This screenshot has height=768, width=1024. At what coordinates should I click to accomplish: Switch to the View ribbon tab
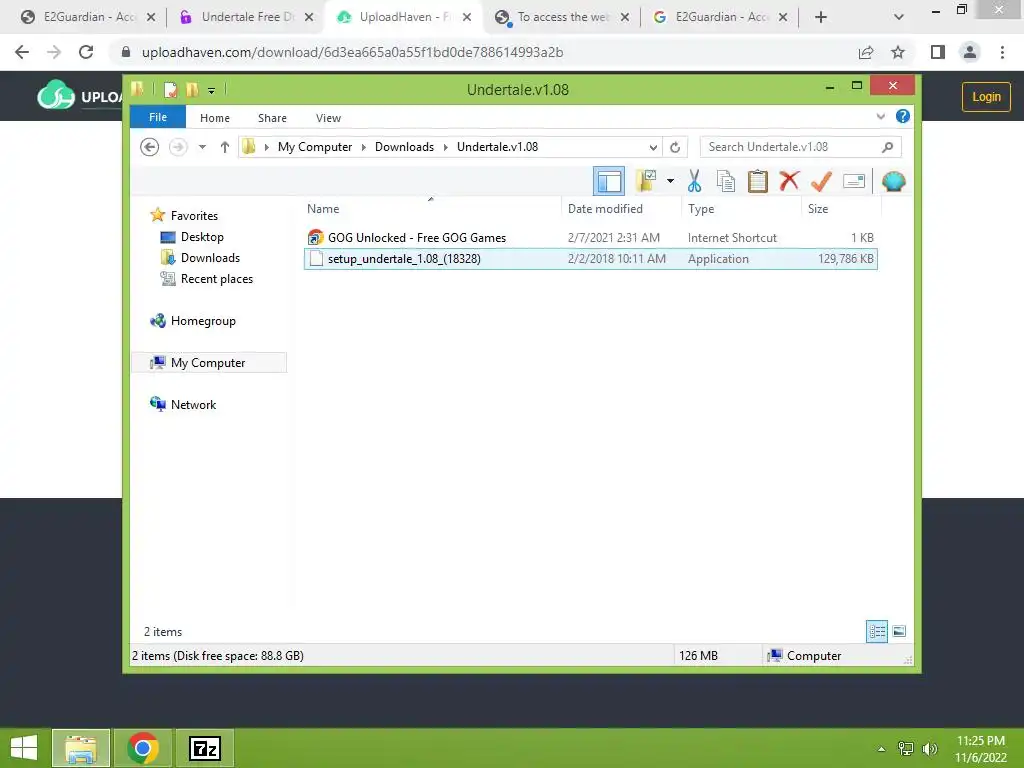pos(328,118)
